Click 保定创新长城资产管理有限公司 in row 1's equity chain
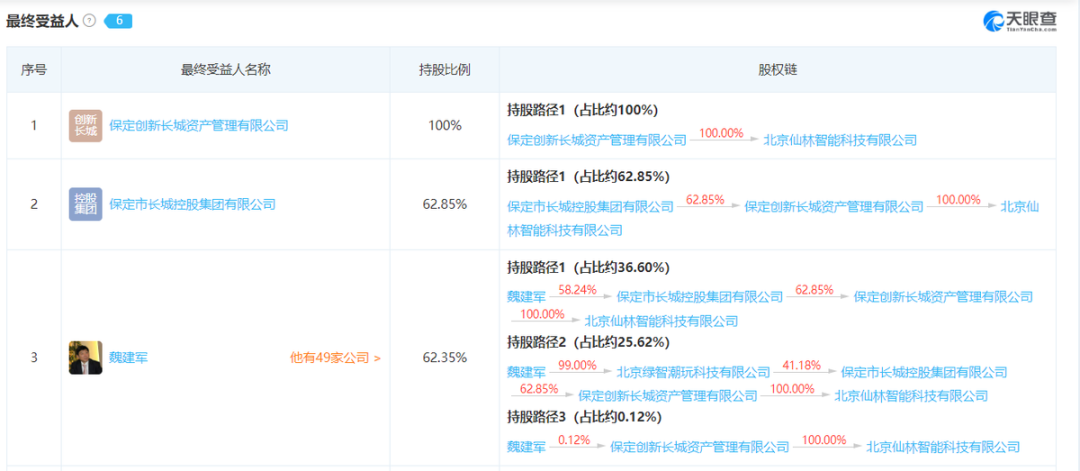The height and width of the screenshot is (471, 1080). 596,140
